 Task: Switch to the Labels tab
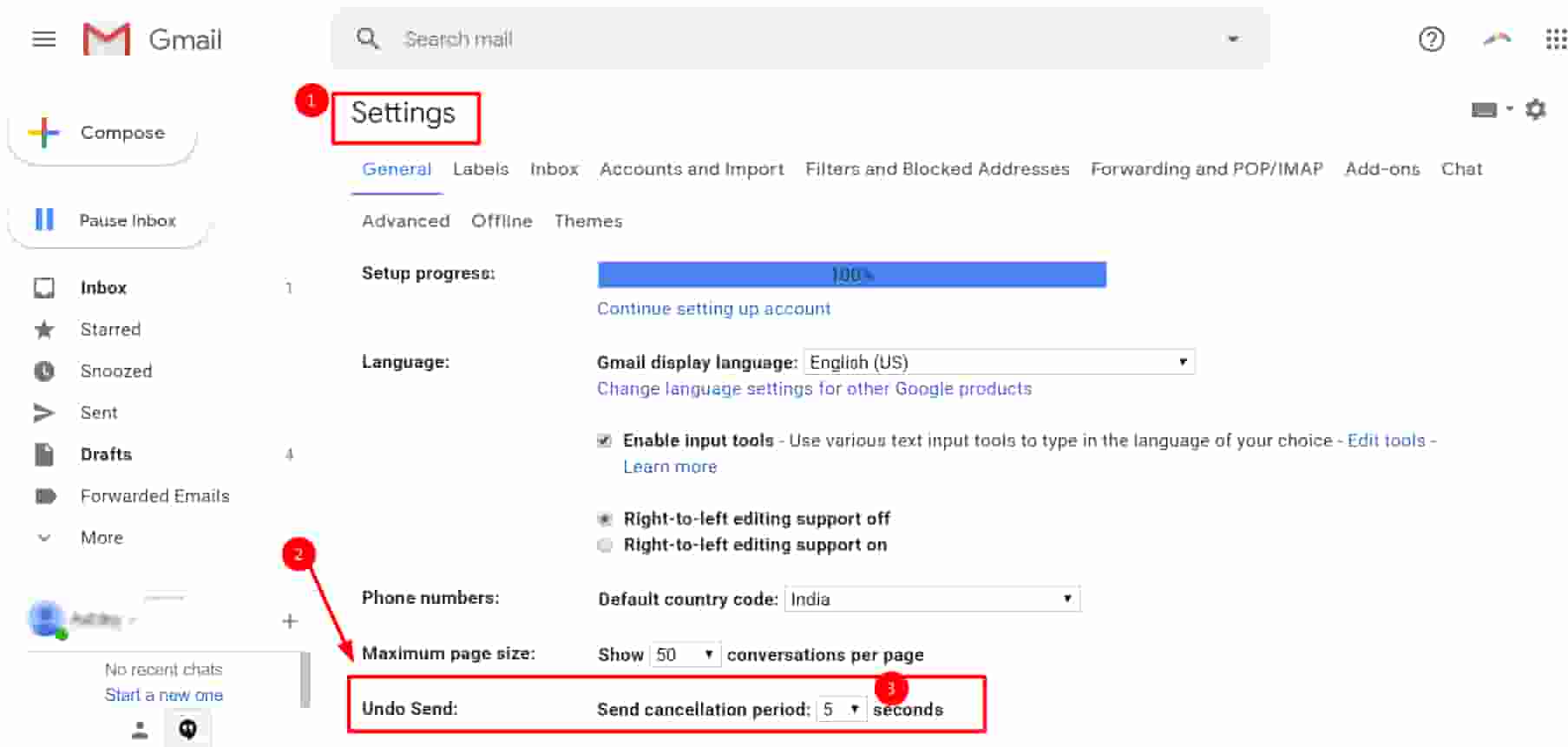481,169
